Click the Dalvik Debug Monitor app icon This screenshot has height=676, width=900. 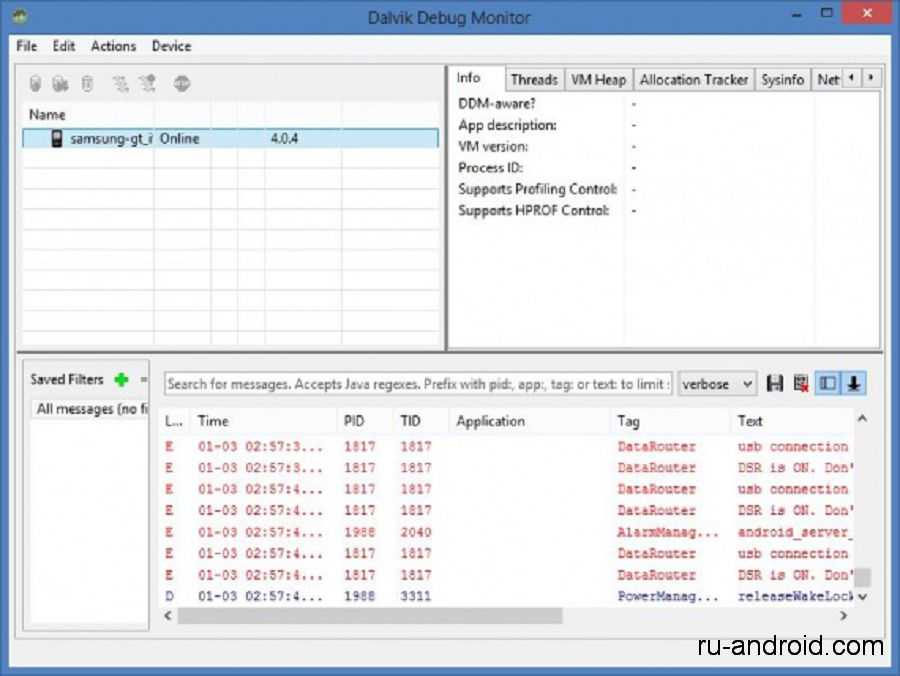(x=20, y=15)
